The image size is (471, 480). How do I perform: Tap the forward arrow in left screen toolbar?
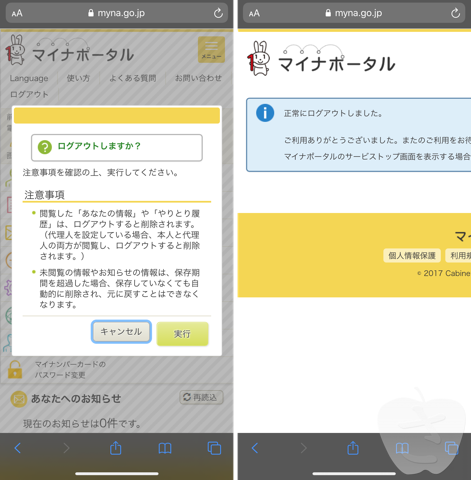click(x=66, y=448)
